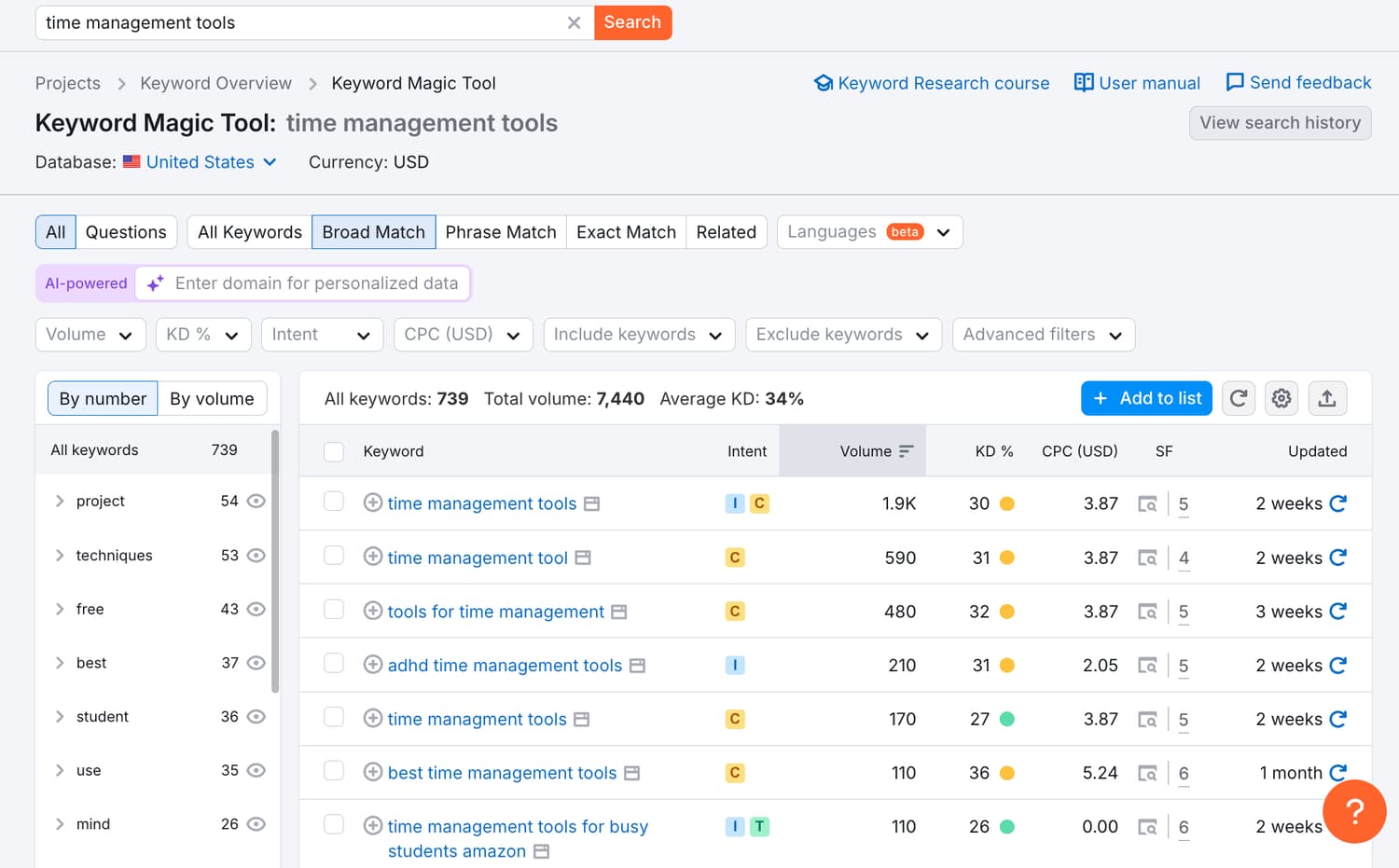Click the keyword groups panel scrollbar
The height and width of the screenshot is (868, 1399).
(275, 561)
